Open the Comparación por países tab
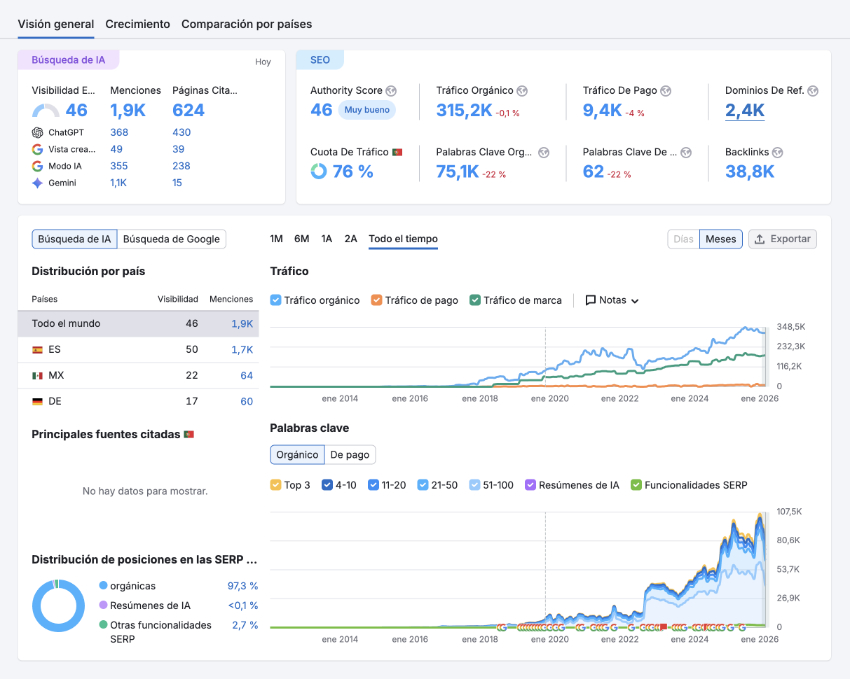The image size is (850, 679). click(246, 24)
